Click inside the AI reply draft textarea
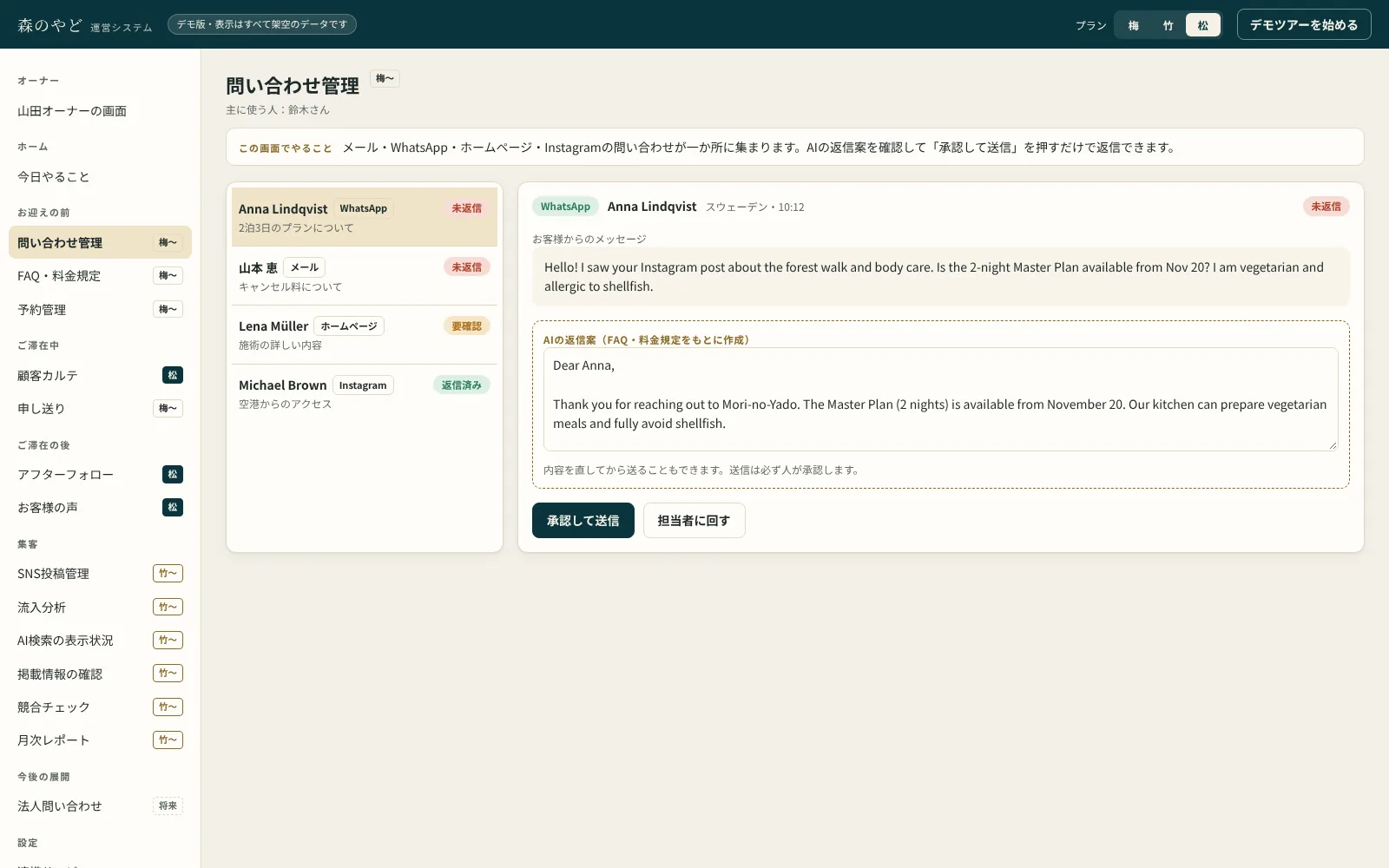The image size is (1389, 868). pos(940,399)
